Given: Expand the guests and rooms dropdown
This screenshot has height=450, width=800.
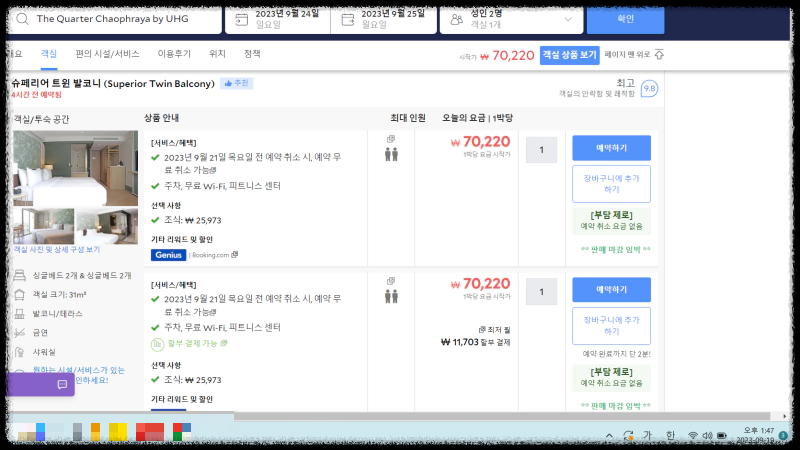Looking at the screenshot, I should pyautogui.click(x=568, y=19).
